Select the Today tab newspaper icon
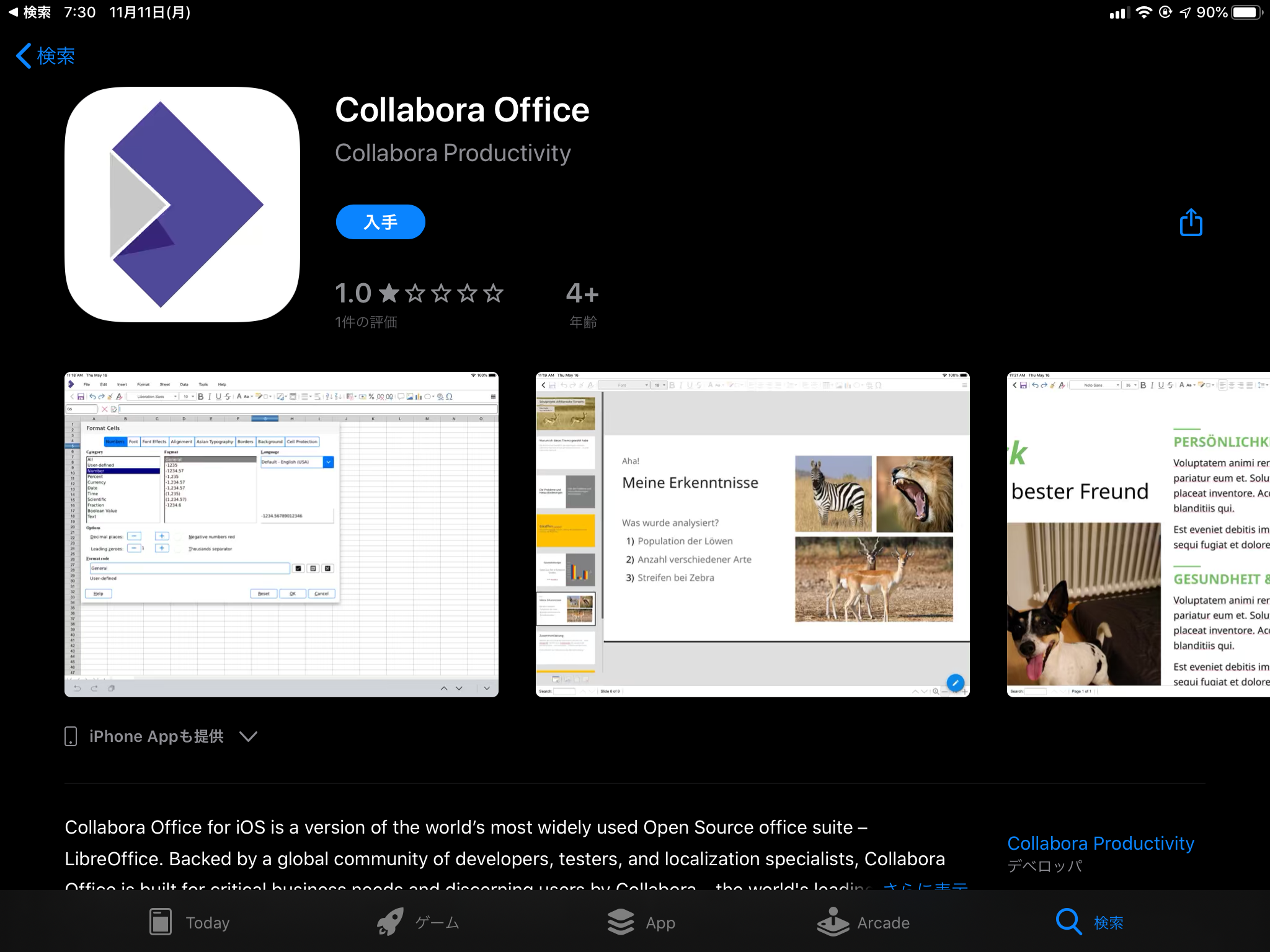The image size is (1270, 952). click(161, 922)
